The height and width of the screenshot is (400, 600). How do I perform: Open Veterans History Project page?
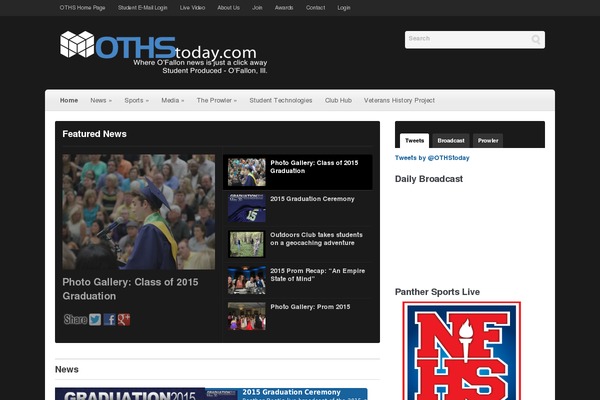(399, 100)
